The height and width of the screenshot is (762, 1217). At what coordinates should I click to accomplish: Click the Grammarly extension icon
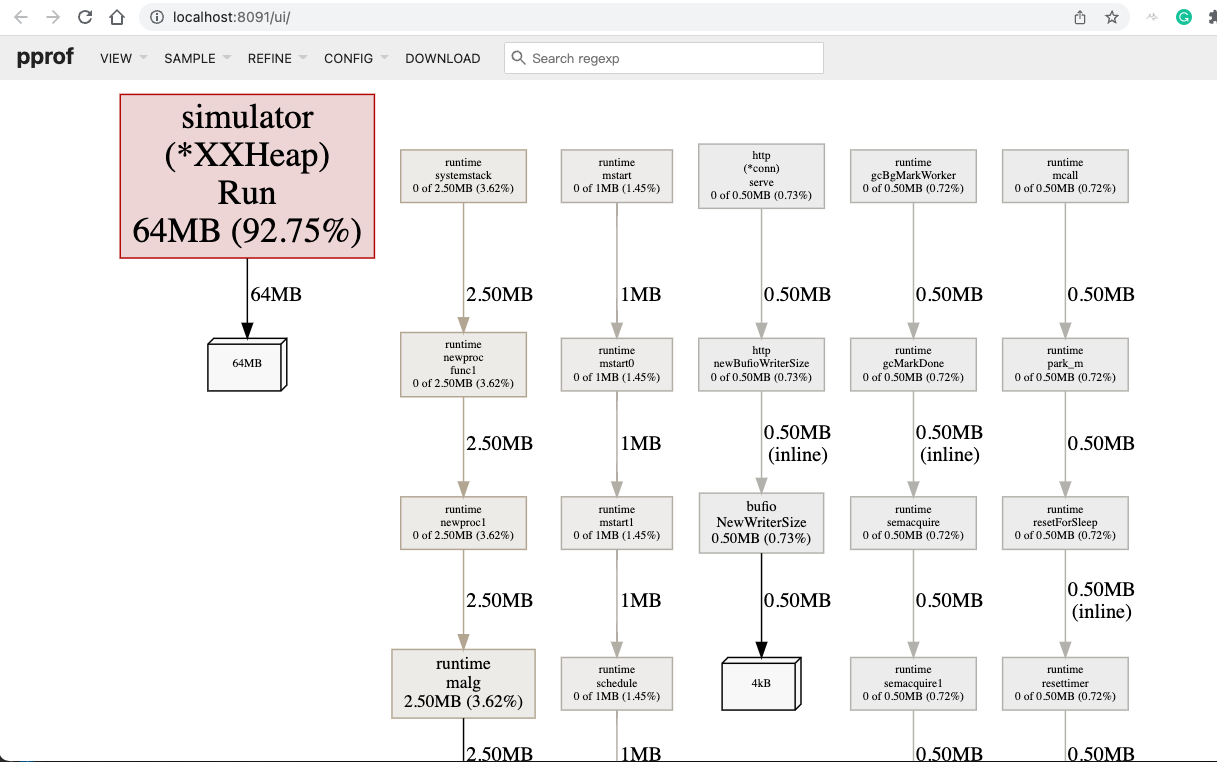pos(1184,16)
